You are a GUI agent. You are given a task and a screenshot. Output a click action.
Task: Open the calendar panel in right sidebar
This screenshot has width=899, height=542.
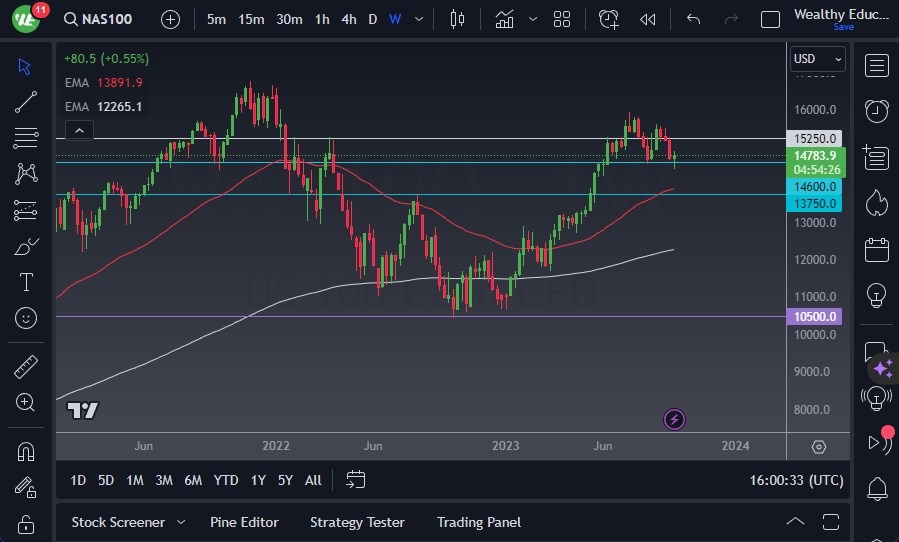point(877,248)
